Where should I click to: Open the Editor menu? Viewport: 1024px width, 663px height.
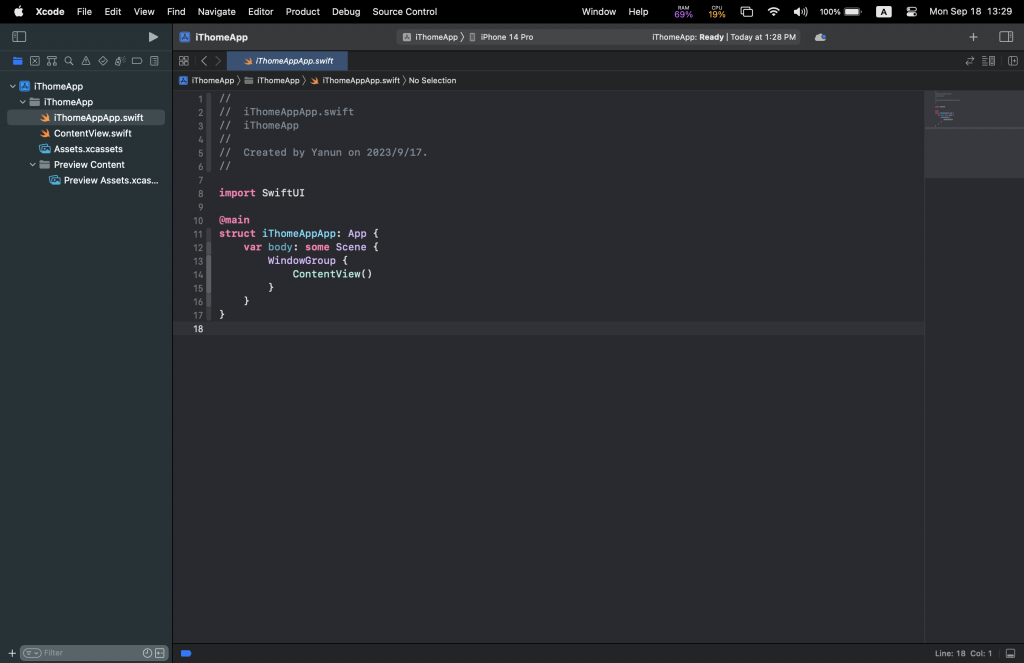tap(261, 12)
